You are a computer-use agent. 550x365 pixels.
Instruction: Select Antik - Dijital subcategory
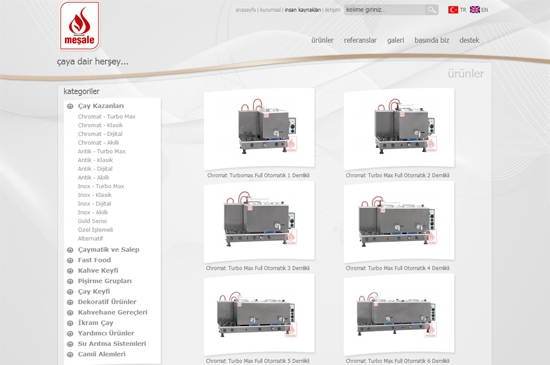[x=95, y=169]
